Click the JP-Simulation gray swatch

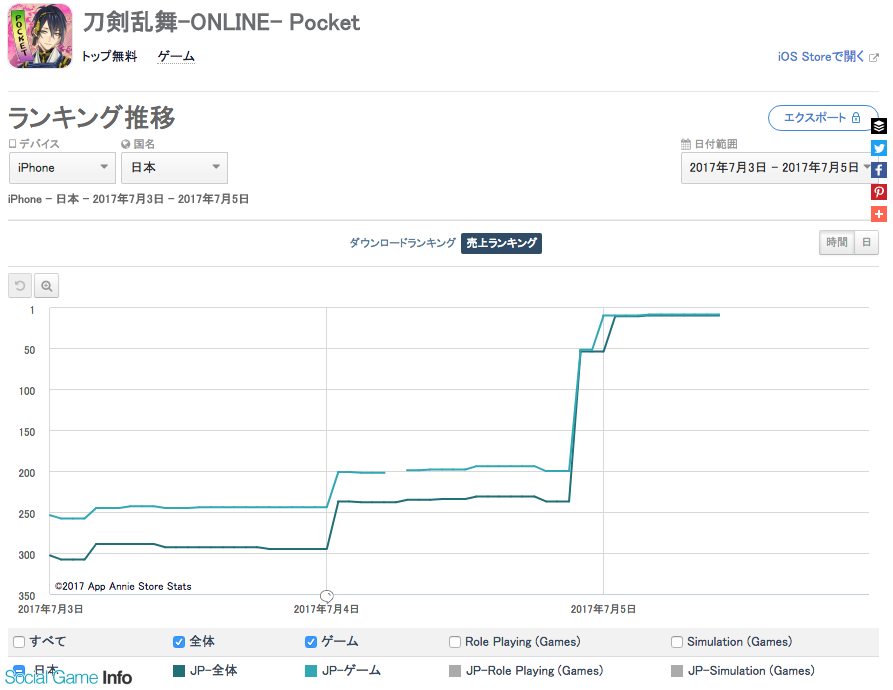[x=677, y=671]
